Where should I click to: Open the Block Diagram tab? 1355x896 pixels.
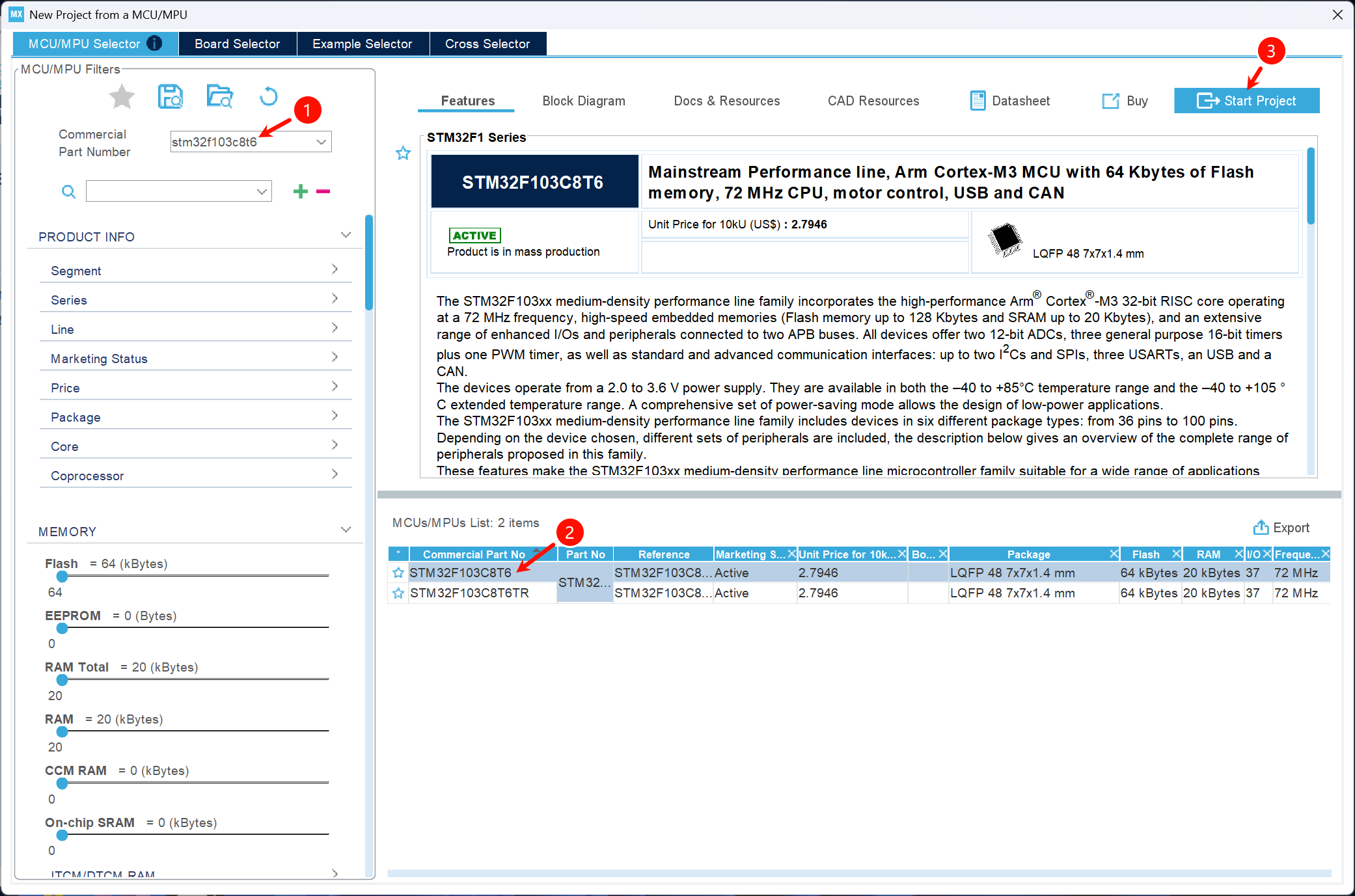[x=584, y=101]
